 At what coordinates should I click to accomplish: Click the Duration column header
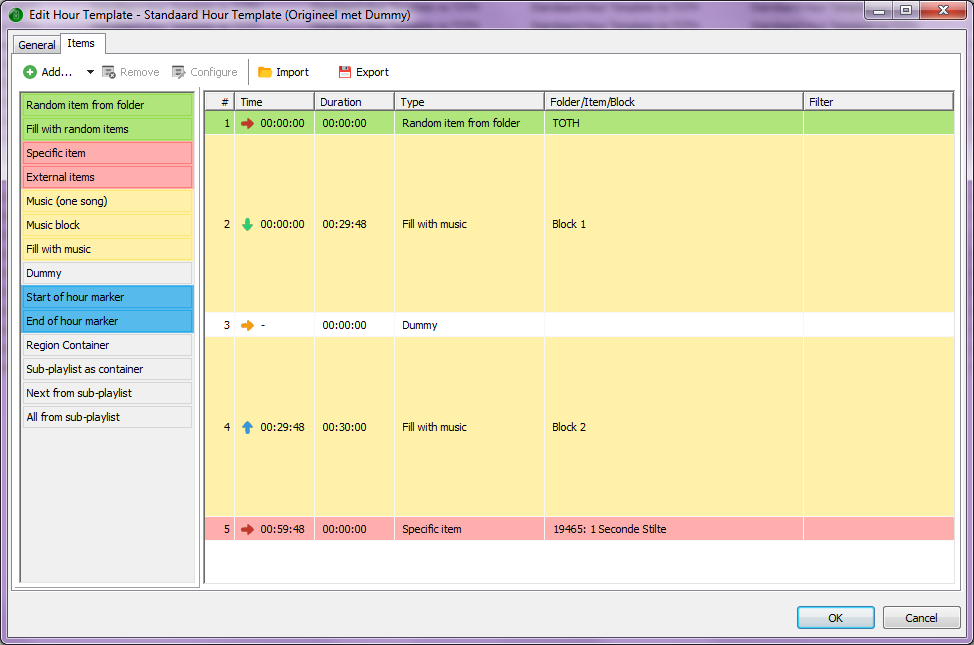coord(354,102)
